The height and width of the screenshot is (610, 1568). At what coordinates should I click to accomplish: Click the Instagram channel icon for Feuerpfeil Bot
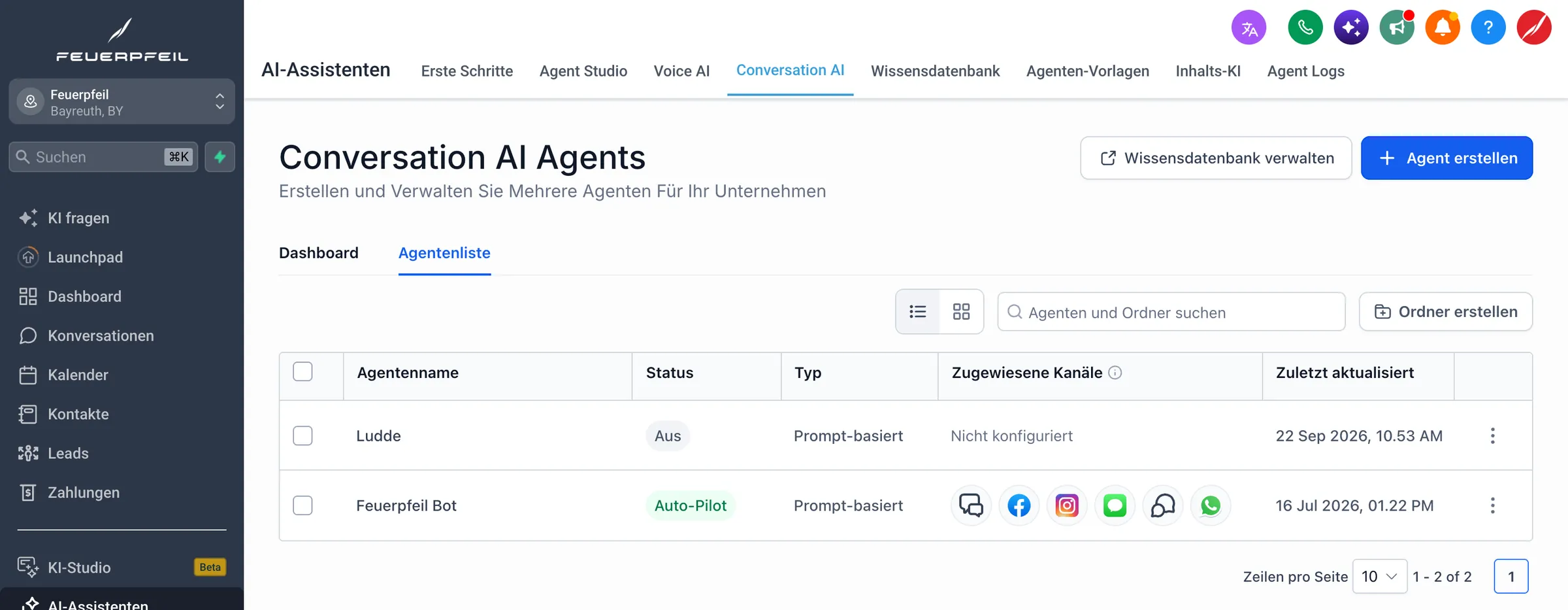tap(1067, 505)
